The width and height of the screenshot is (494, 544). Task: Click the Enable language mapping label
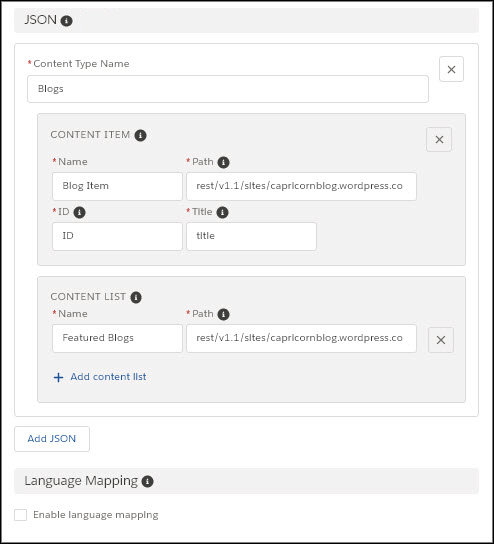96,515
